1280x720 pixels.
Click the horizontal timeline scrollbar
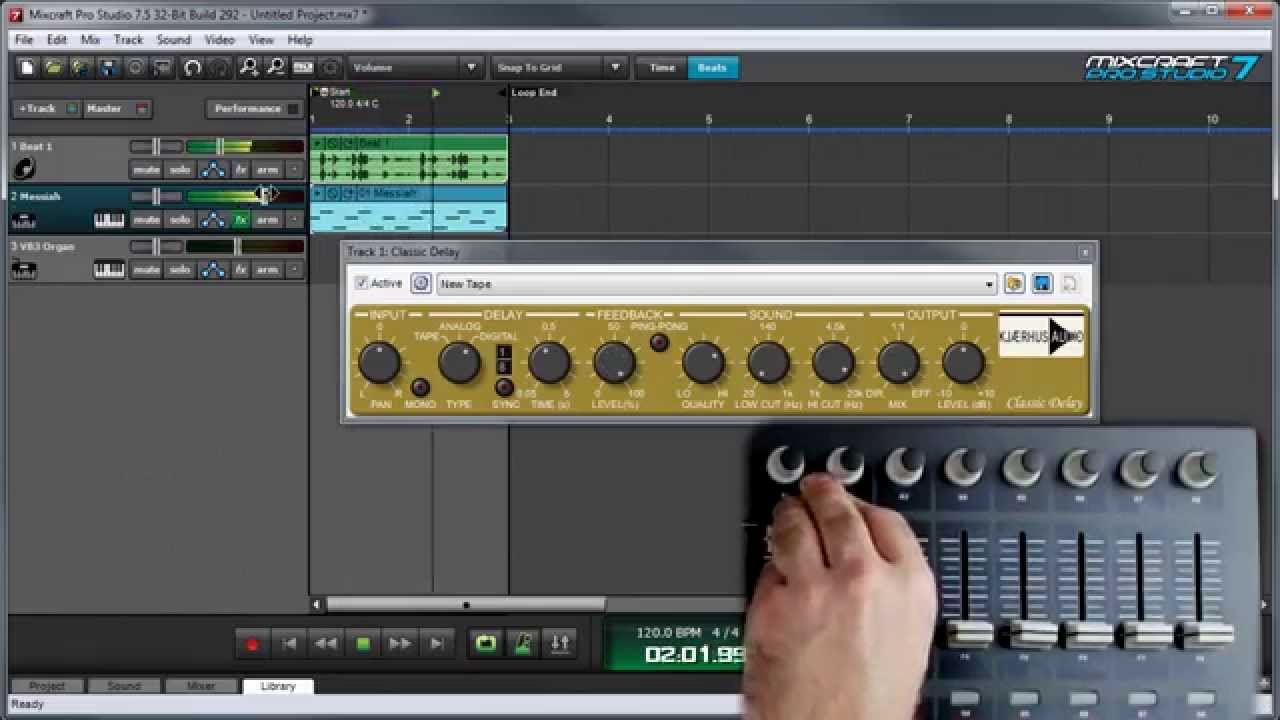coord(465,604)
